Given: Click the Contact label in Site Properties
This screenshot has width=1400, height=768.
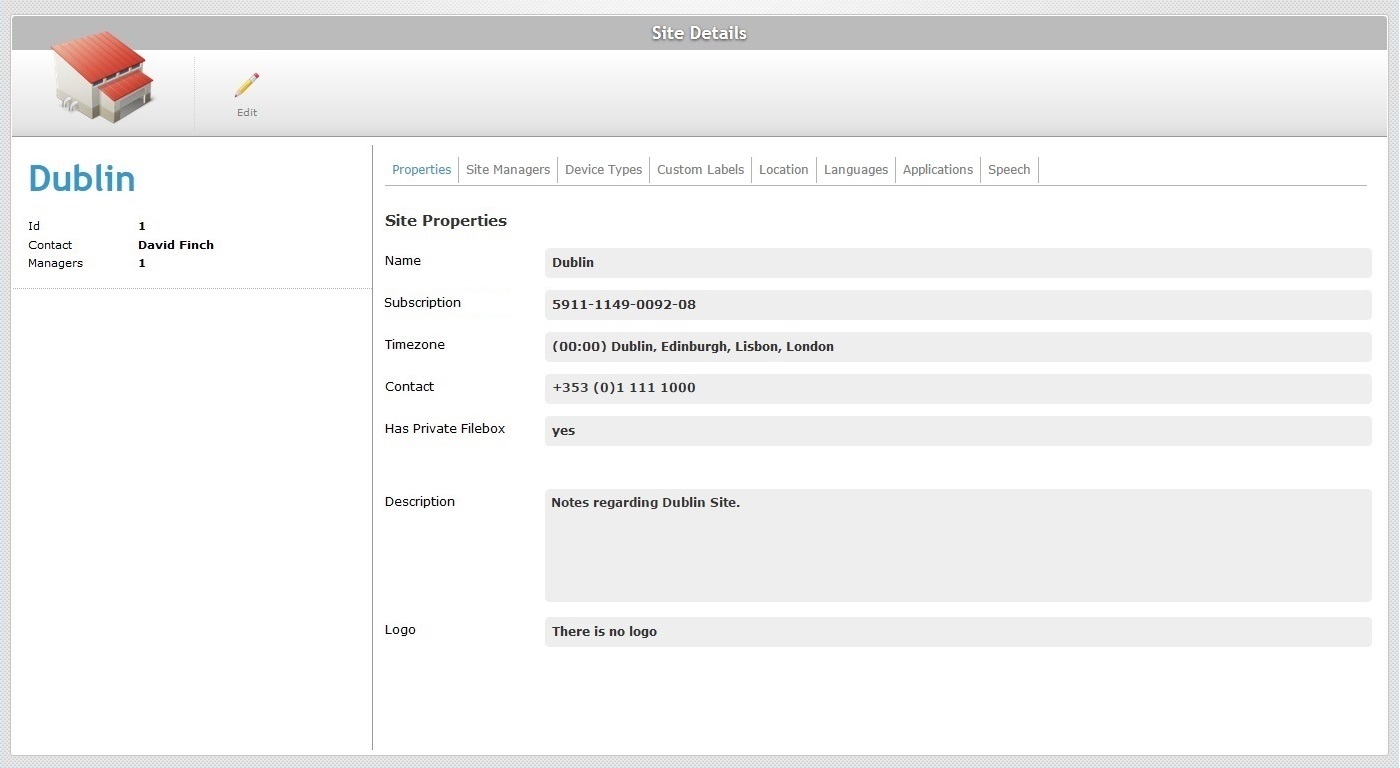Looking at the screenshot, I should (x=410, y=387).
